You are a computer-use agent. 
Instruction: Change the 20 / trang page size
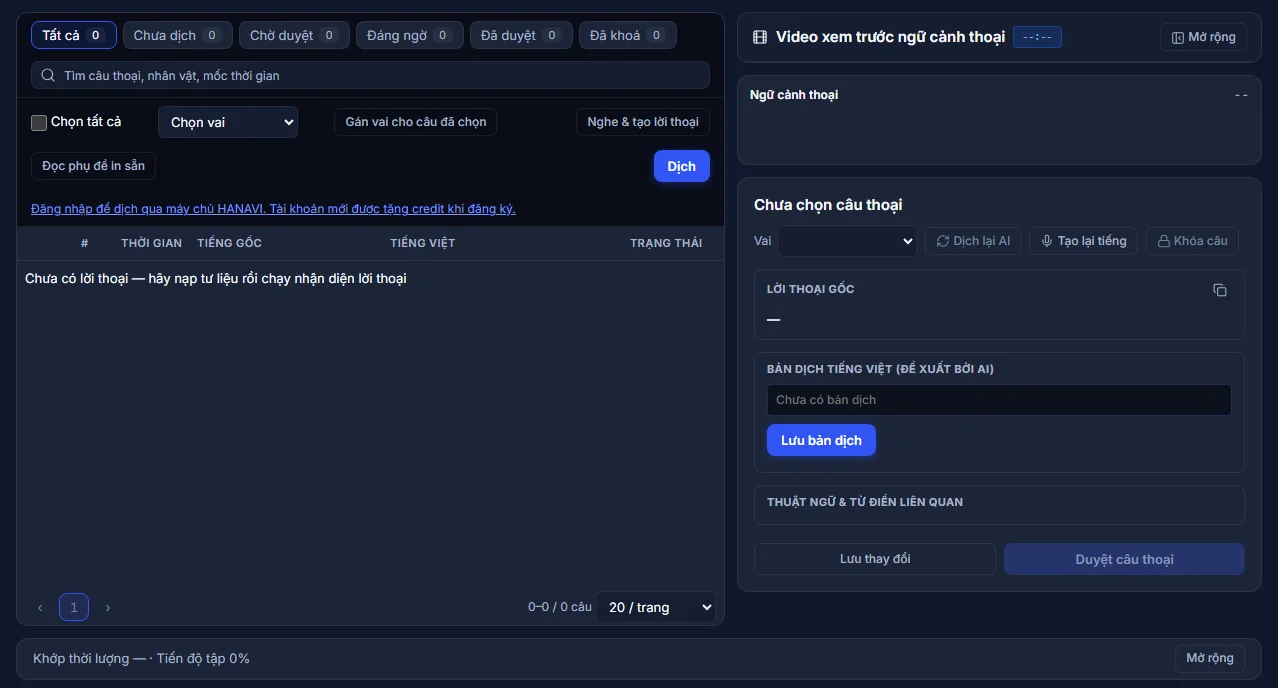point(656,607)
